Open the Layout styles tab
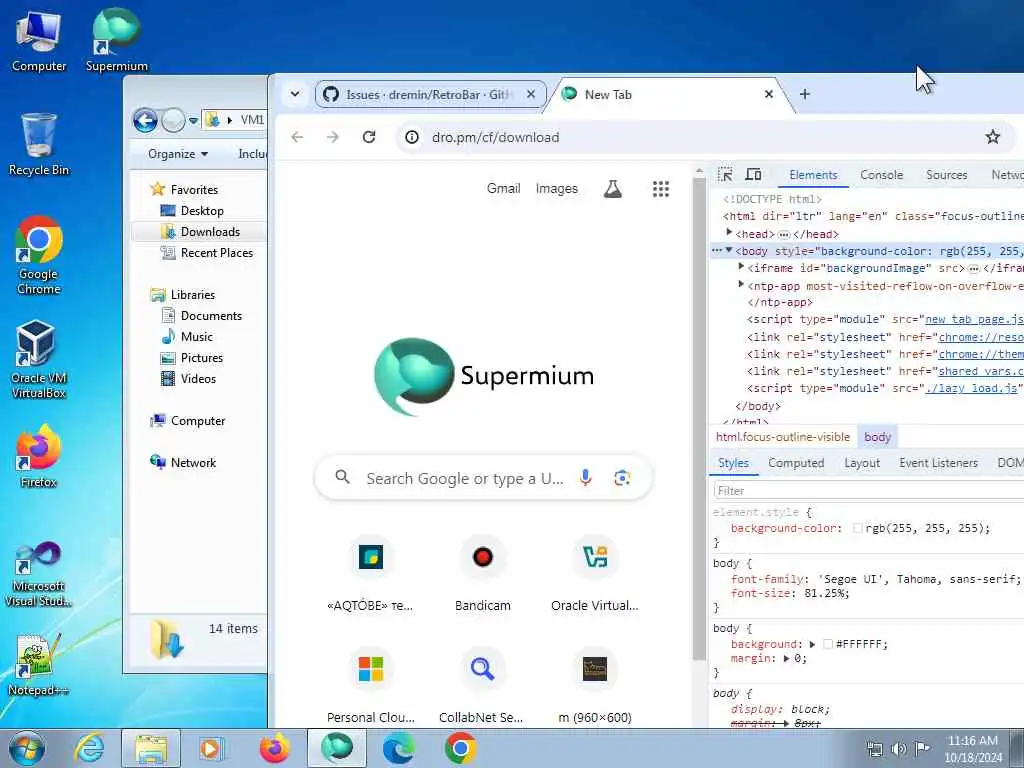The width and height of the screenshot is (1024, 768). [862, 462]
